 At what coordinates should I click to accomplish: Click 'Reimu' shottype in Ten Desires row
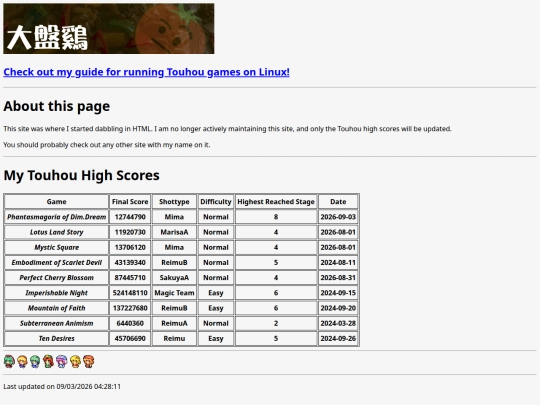pyautogui.click(x=174, y=338)
